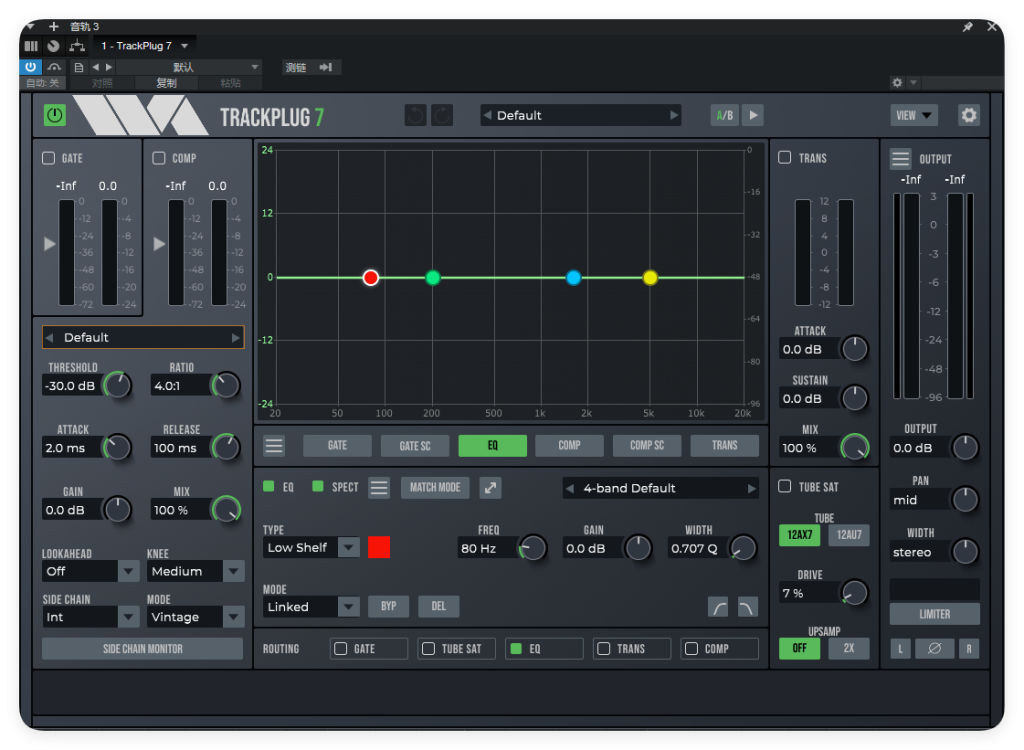Open the host gear settings icon
This screenshot has height=750, width=1024.
pos(897,82)
